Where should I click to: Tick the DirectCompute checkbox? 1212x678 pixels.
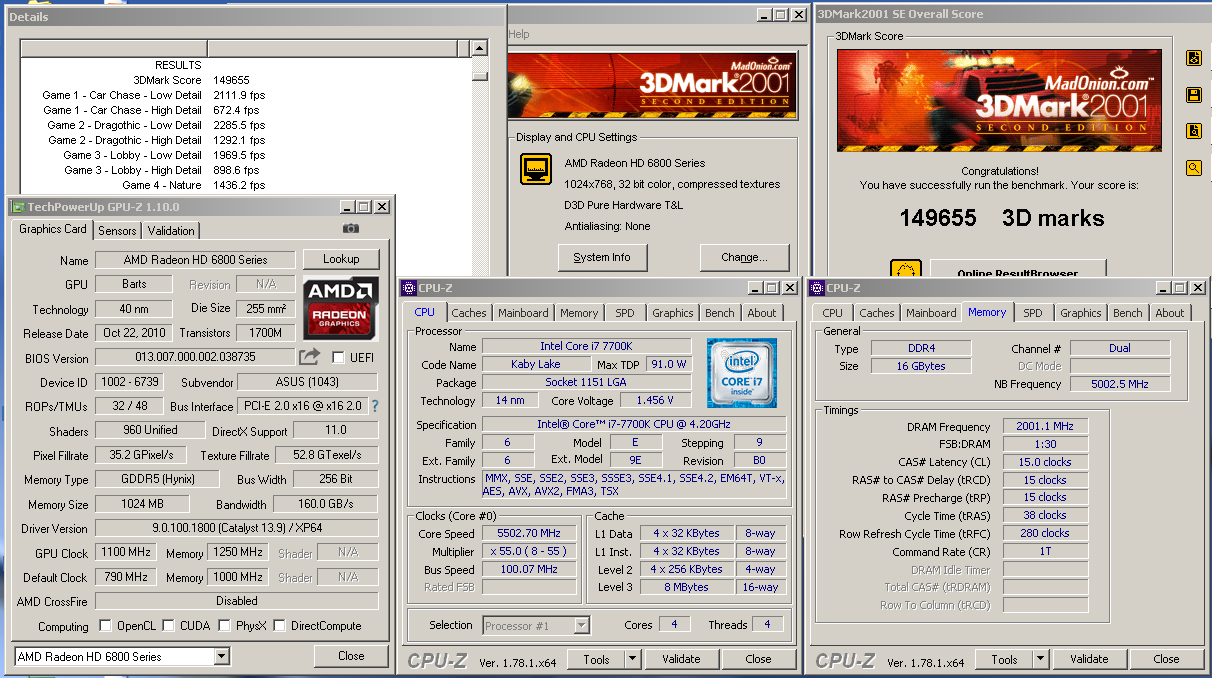tap(280, 626)
